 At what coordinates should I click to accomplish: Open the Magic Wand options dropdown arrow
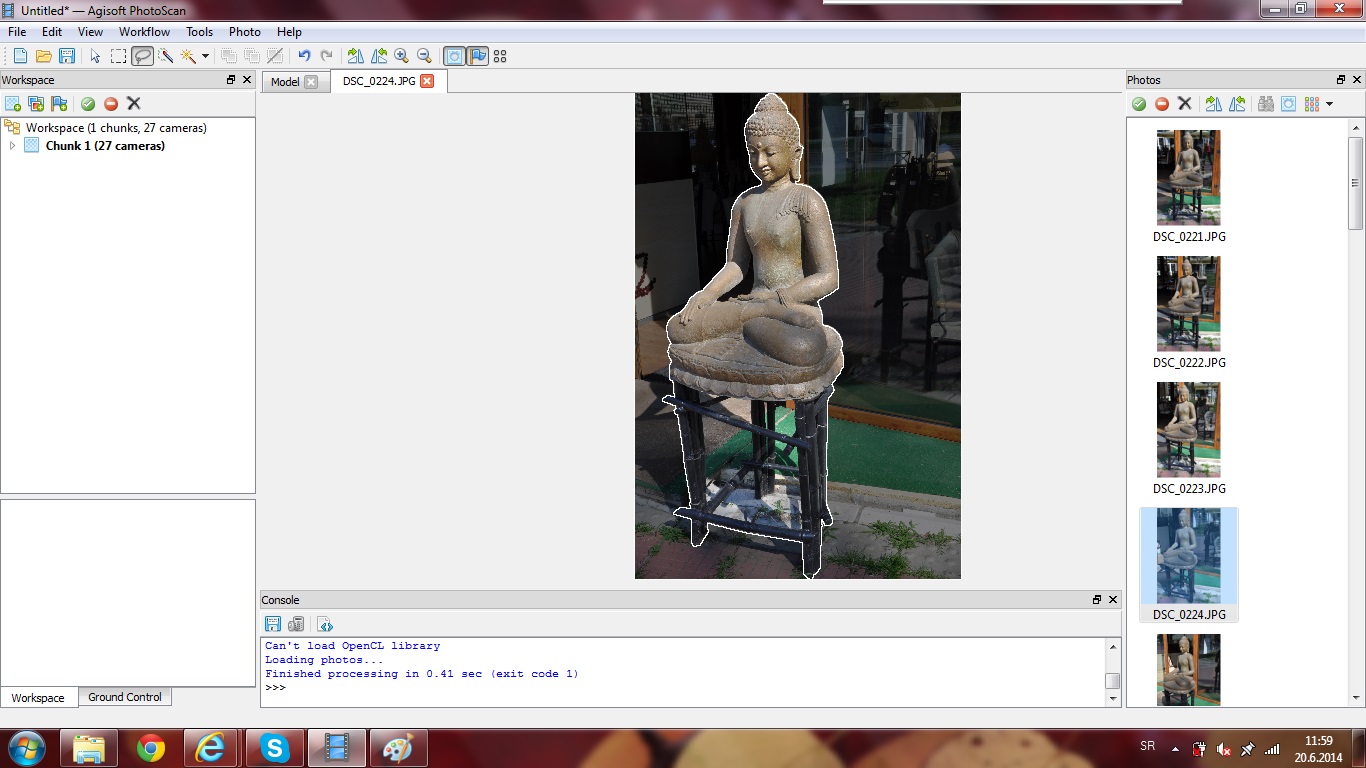click(x=205, y=56)
